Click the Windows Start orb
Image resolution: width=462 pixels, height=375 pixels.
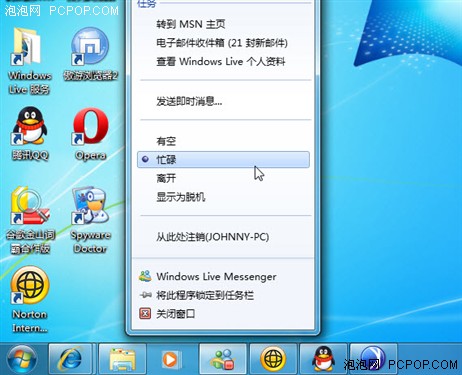(22, 360)
